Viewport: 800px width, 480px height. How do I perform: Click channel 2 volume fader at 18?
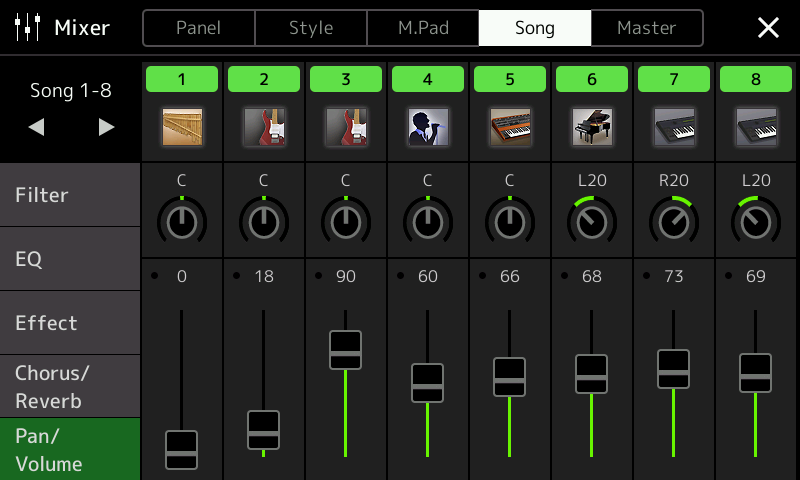pos(264,430)
